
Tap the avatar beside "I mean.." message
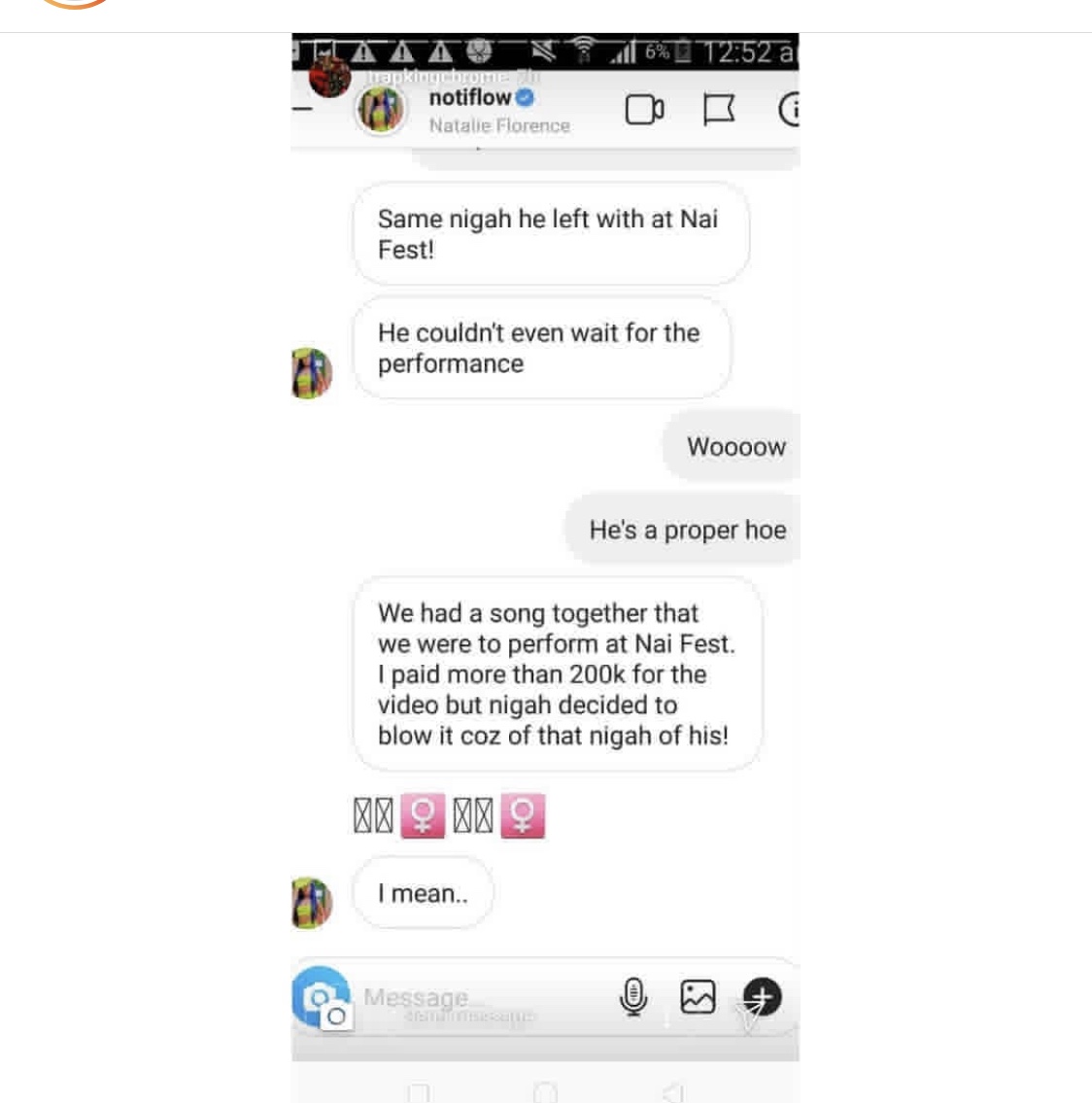pyautogui.click(x=312, y=903)
